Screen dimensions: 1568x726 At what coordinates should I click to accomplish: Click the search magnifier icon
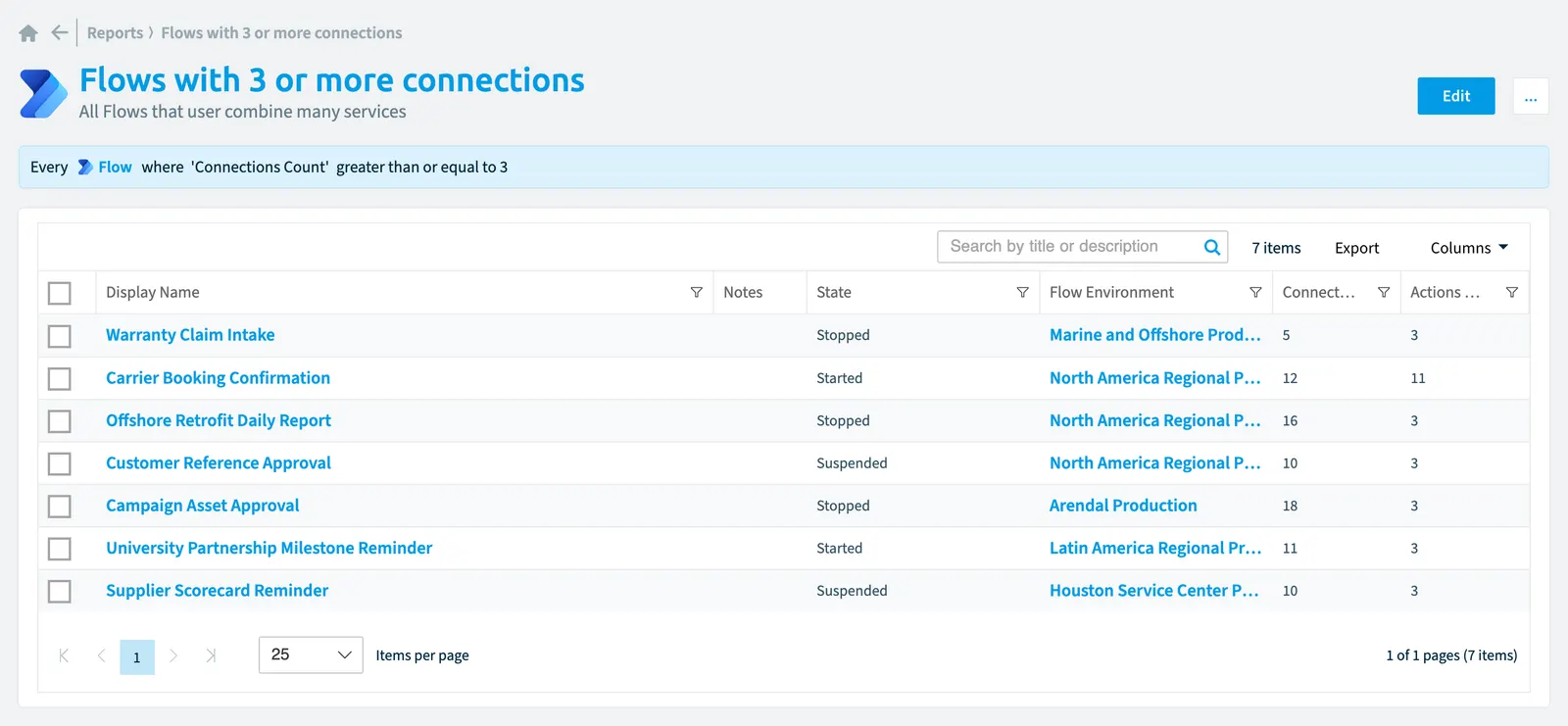(1212, 247)
